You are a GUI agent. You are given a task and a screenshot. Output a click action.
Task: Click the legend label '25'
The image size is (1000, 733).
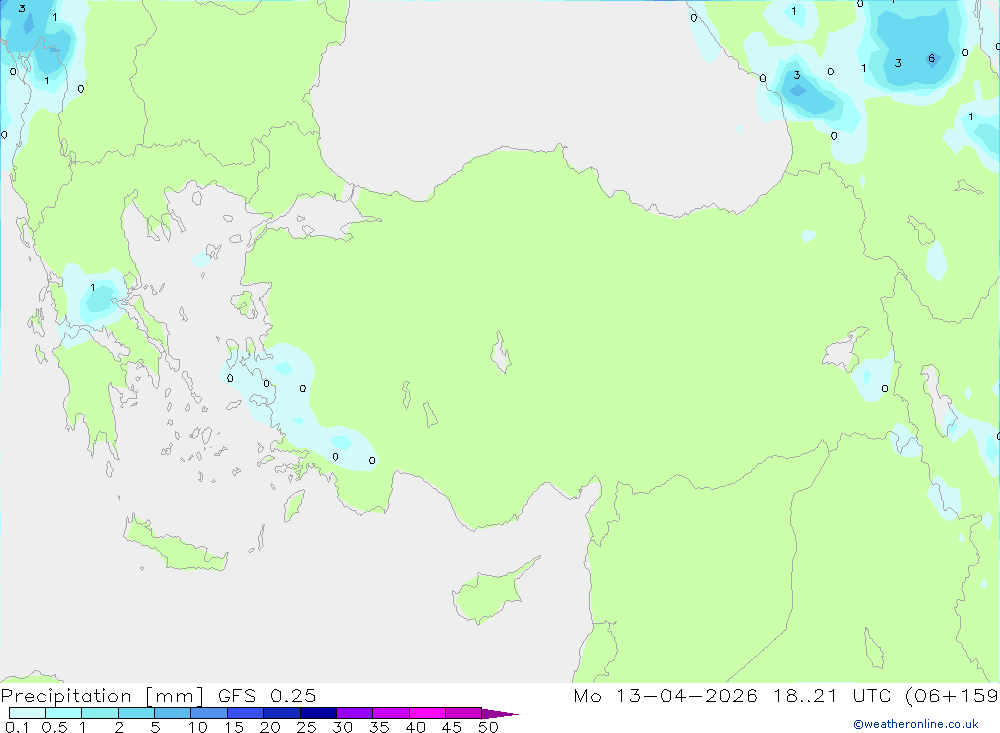click(x=306, y=727)
